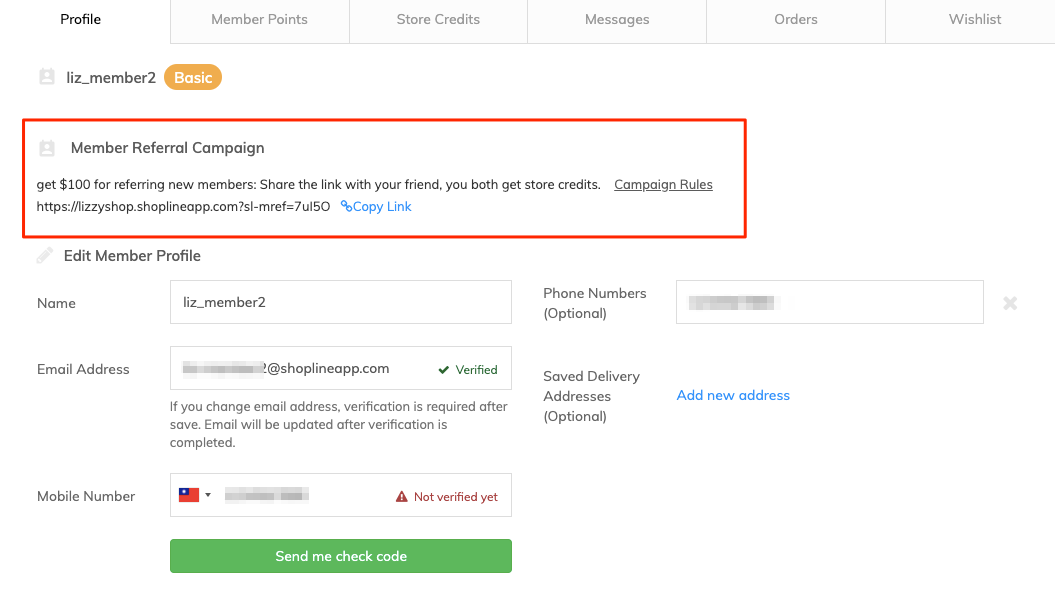Click the Add new address link
The image size is (1055, 606).
coord(733,395)
